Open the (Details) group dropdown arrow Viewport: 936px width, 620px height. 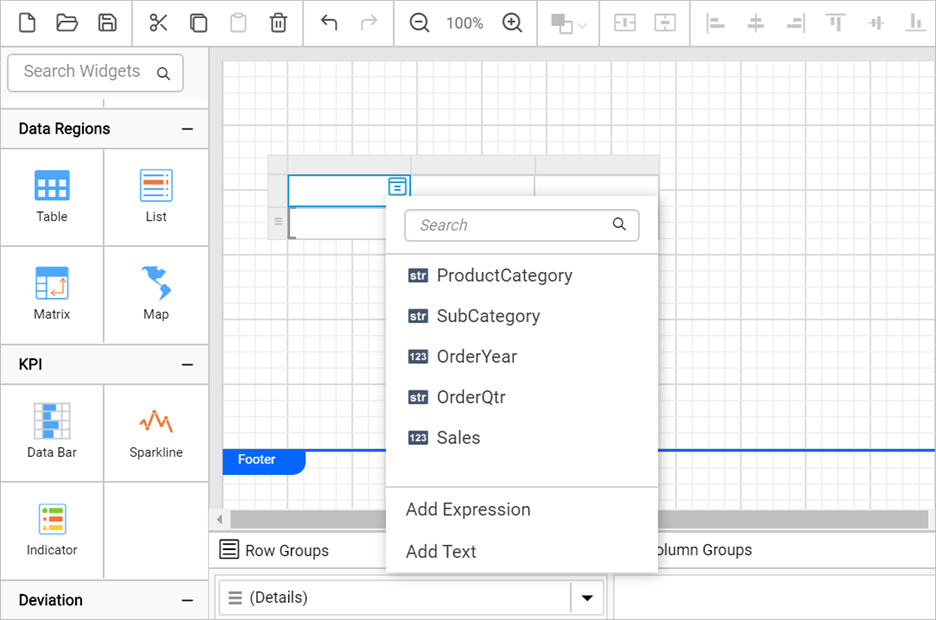coord(587,598)
